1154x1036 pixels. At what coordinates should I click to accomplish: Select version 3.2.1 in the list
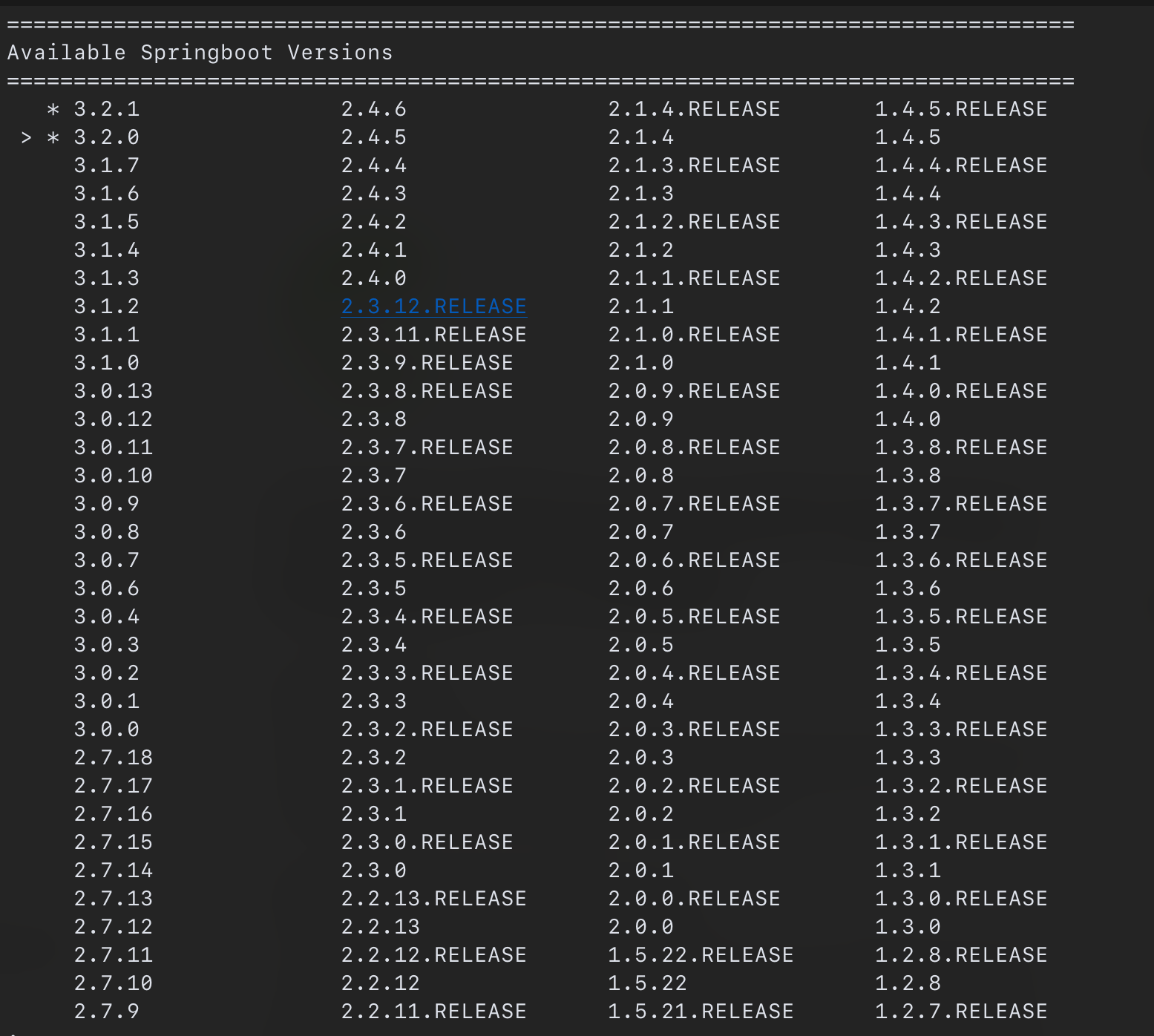107,109
